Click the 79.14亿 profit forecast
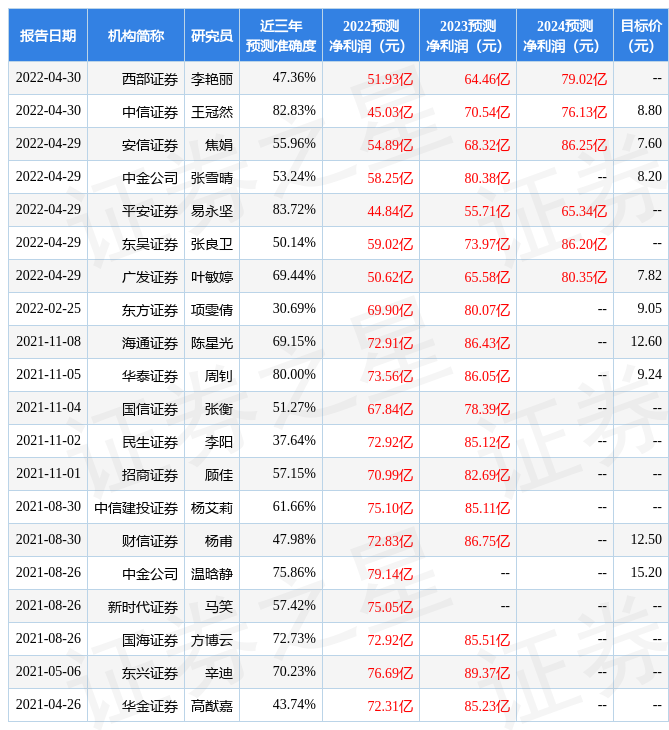This screenshot has width=669, height=730. coord(390,574)
